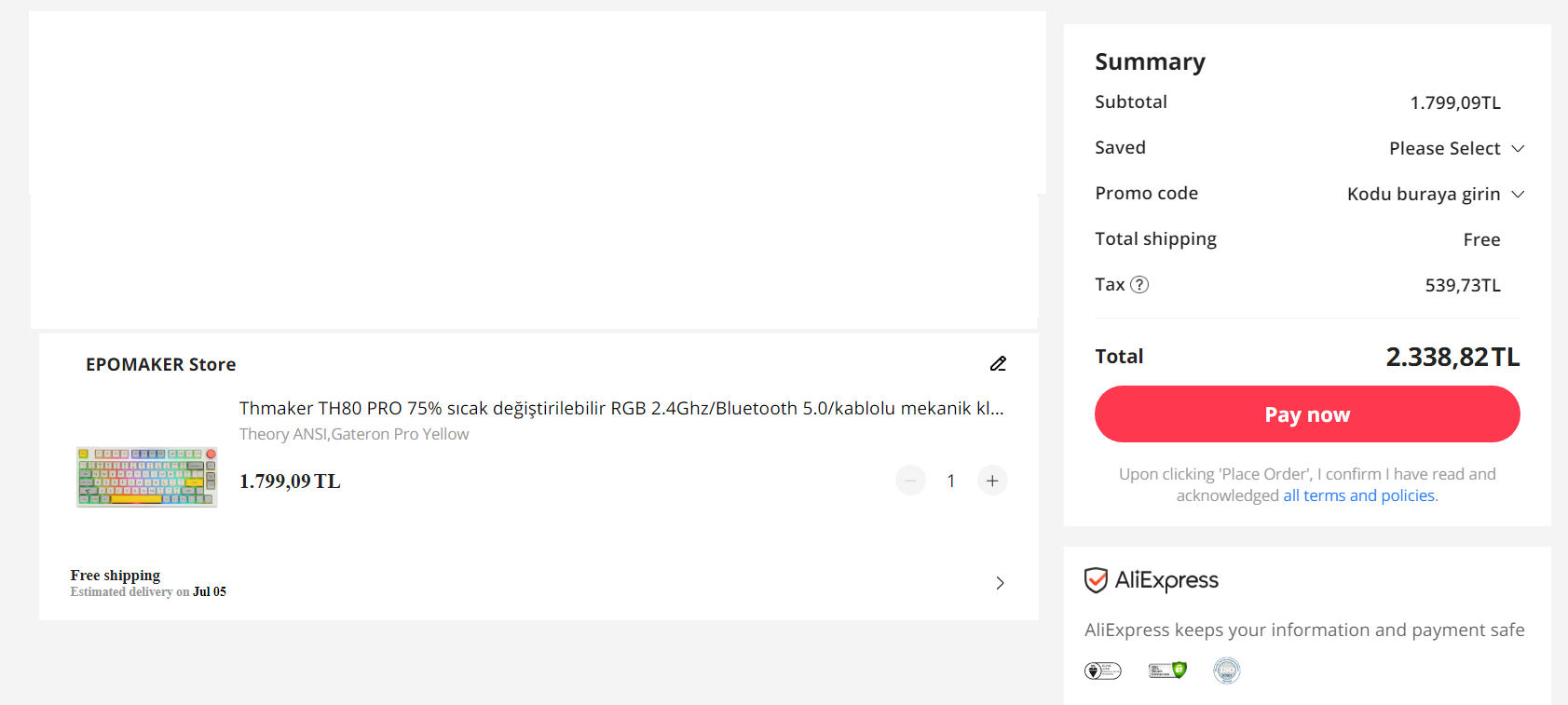Click the ISO 27001 certification badge
The image size is (1568, 705).
click(x=1226, y=671)
